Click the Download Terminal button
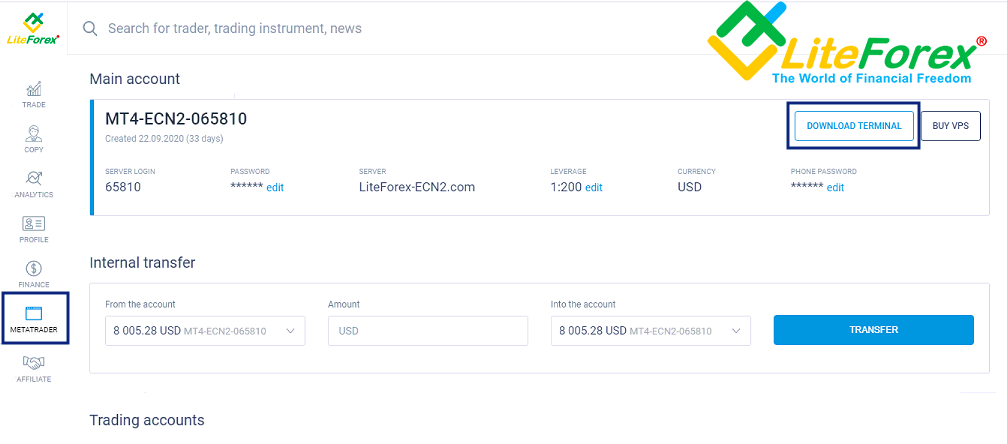Screen dimensions: 1007x444 [854, 126]
